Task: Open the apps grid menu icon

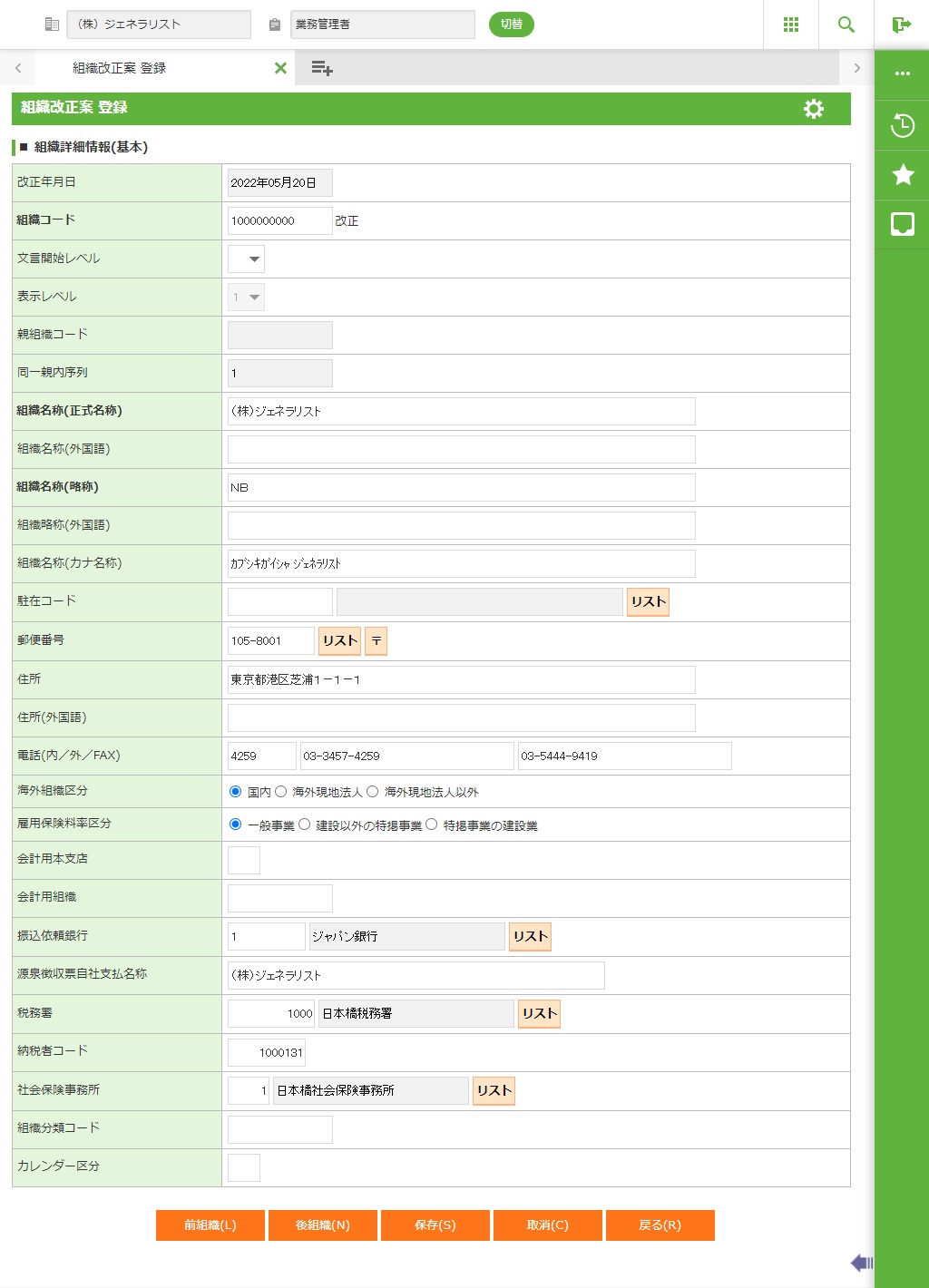Action: click(x=791, y=24)
